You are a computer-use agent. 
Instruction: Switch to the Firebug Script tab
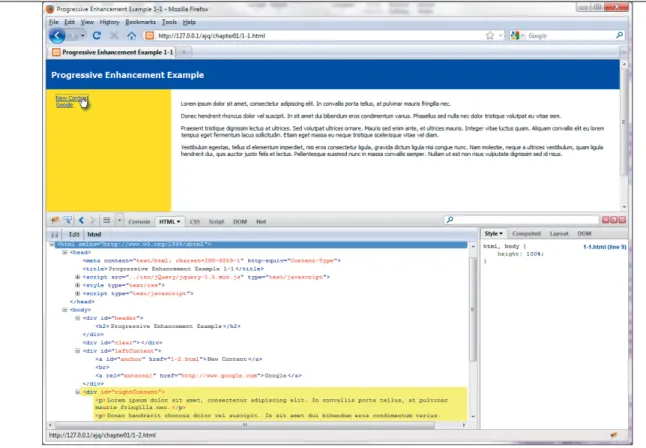coord(216,222)
